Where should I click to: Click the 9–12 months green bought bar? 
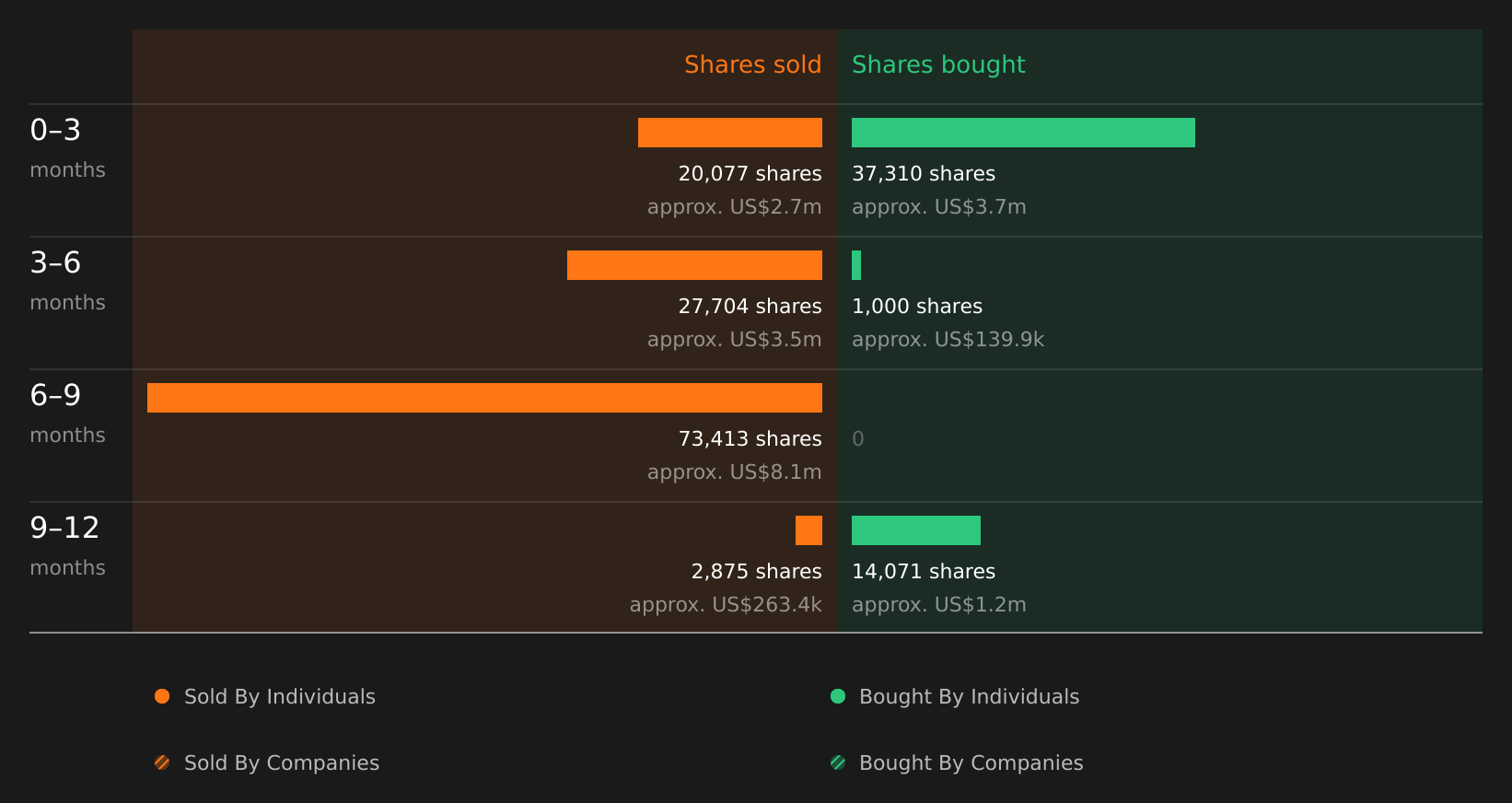pos(916,530)
